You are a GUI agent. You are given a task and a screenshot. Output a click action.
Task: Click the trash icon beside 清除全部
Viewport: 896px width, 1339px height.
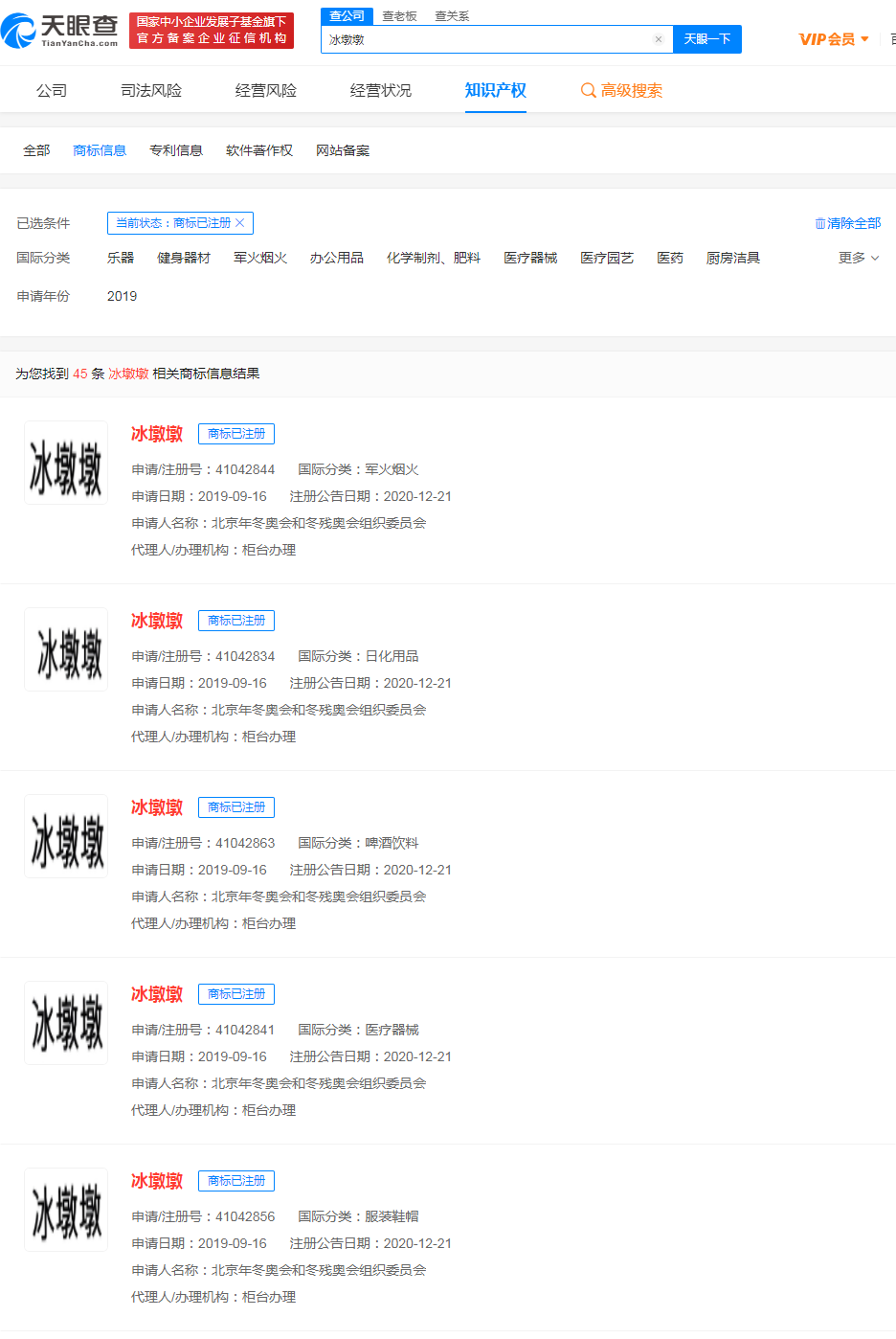coord(820,222)
